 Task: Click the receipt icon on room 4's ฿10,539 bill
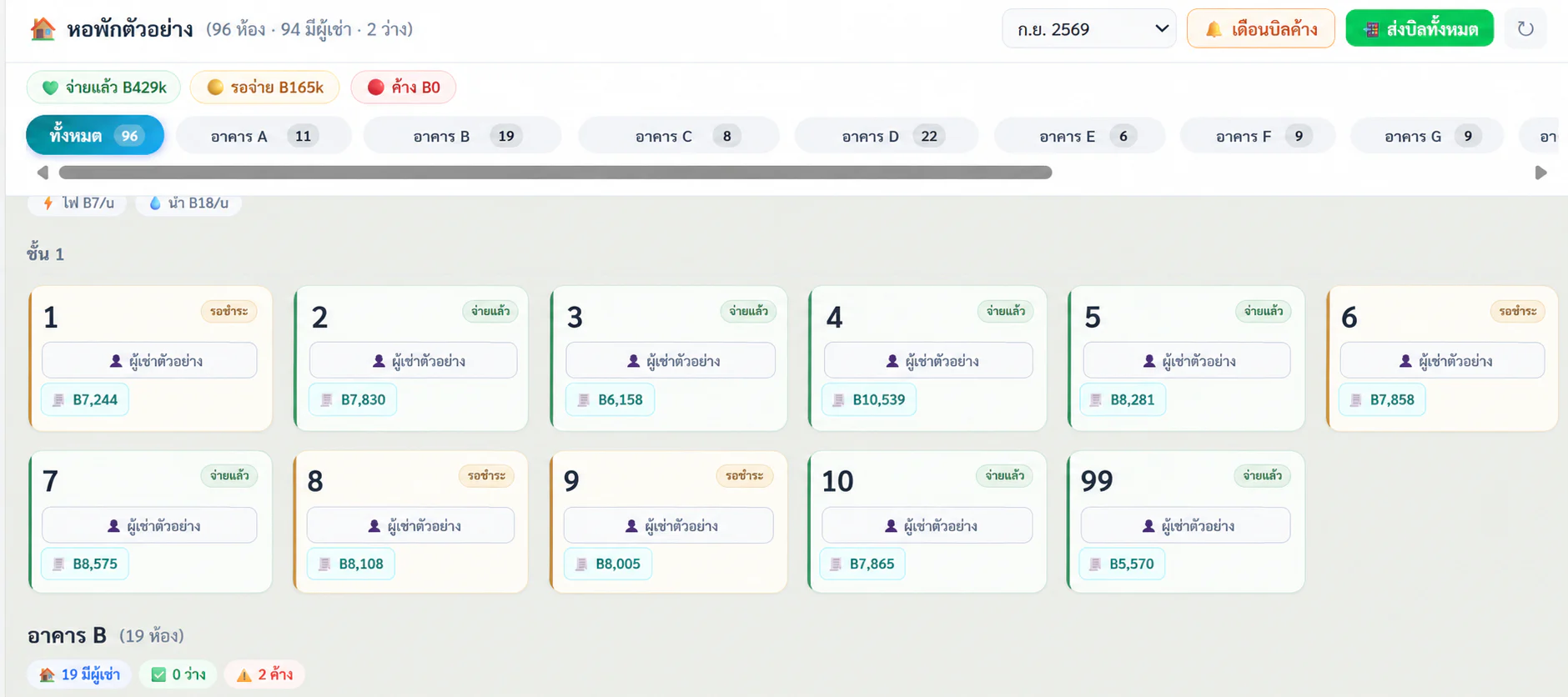pos(838,399)
